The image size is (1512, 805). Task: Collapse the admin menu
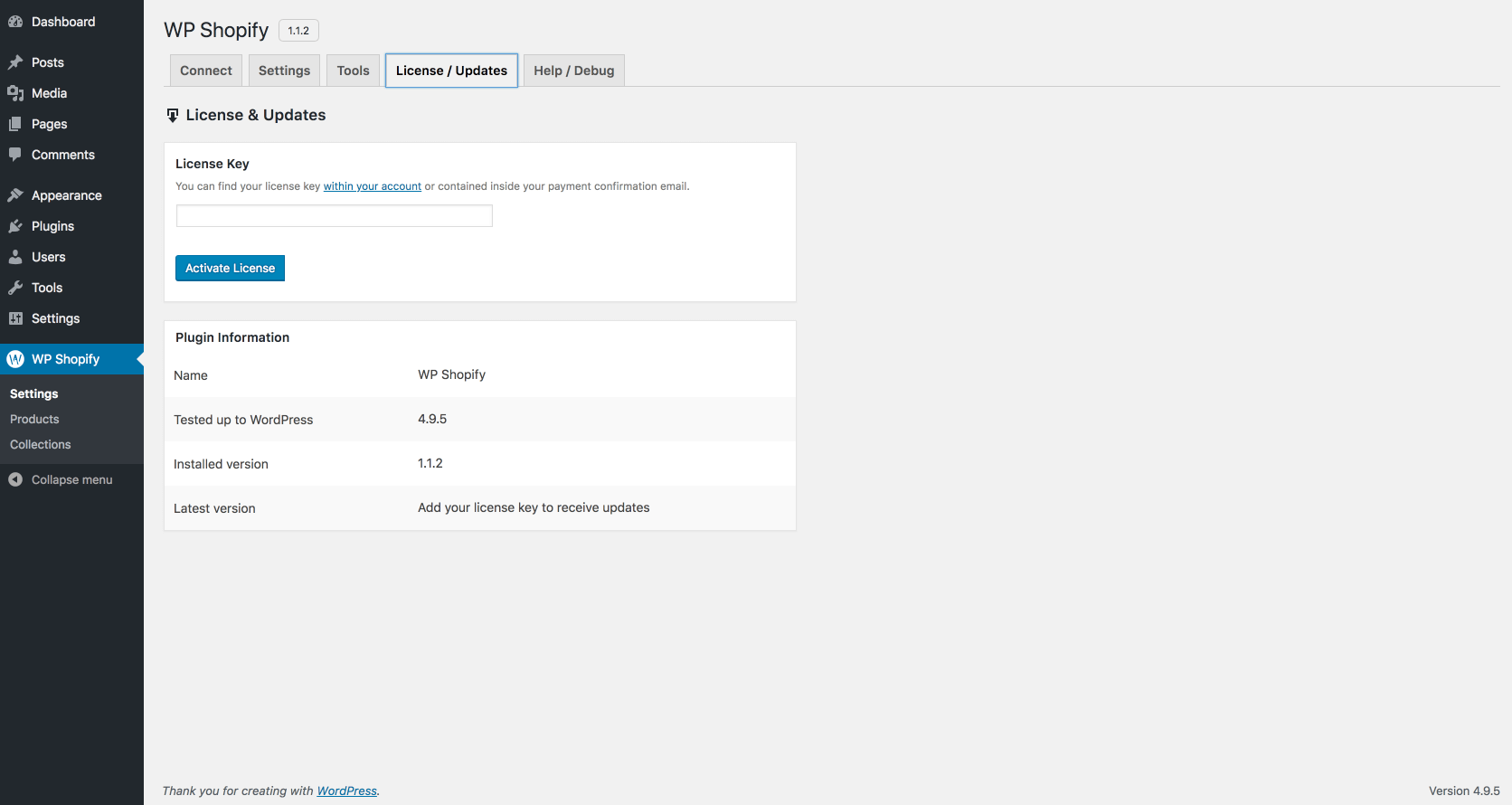(71, 479)
